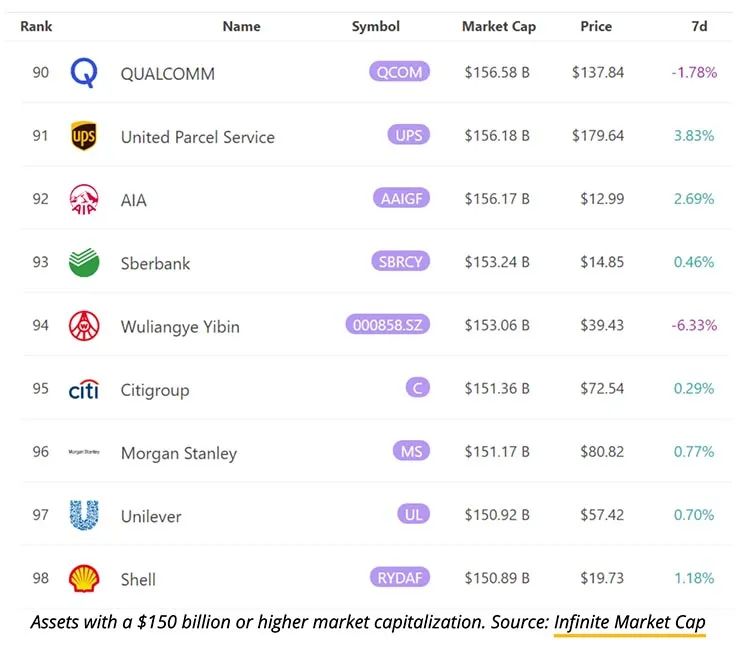Click the QUALCOMM logo icon
Screen dimensions: 750x652
click(84, 73)
